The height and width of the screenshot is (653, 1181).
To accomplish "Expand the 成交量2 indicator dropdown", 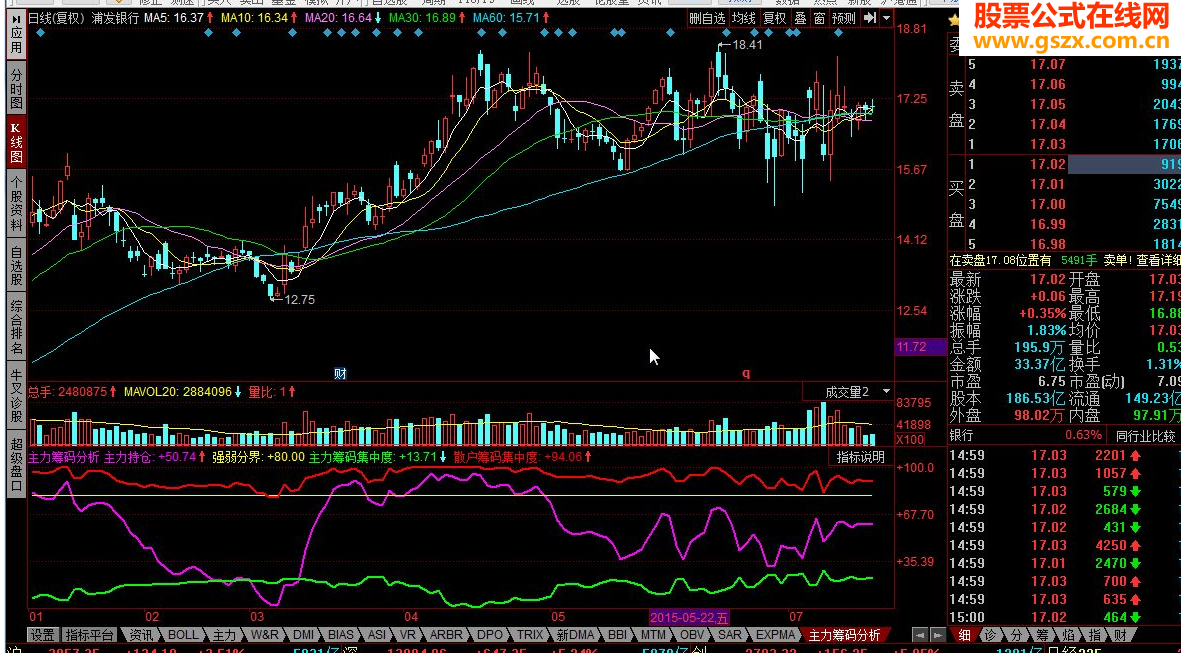I will [886, 392].
